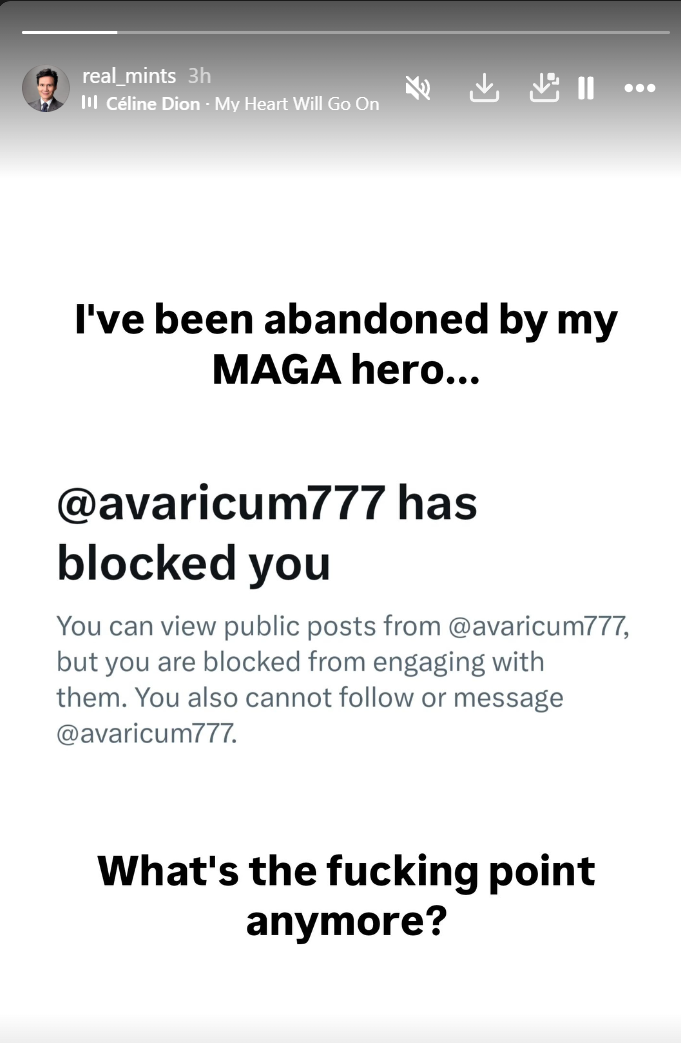681x1043 pixels.
Task: Click the final @avaricum777. at paragraph end
Action: tap(147, 733)
